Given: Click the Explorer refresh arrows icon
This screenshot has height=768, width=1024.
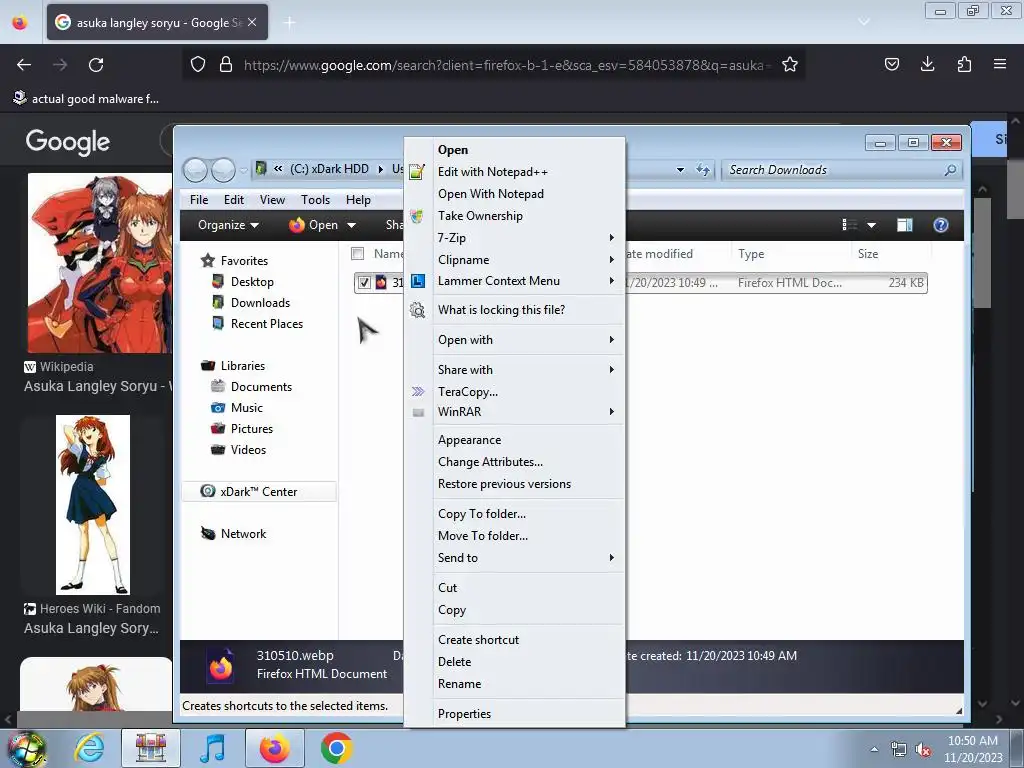Looking at the screenshot, I should coord(703,170).
